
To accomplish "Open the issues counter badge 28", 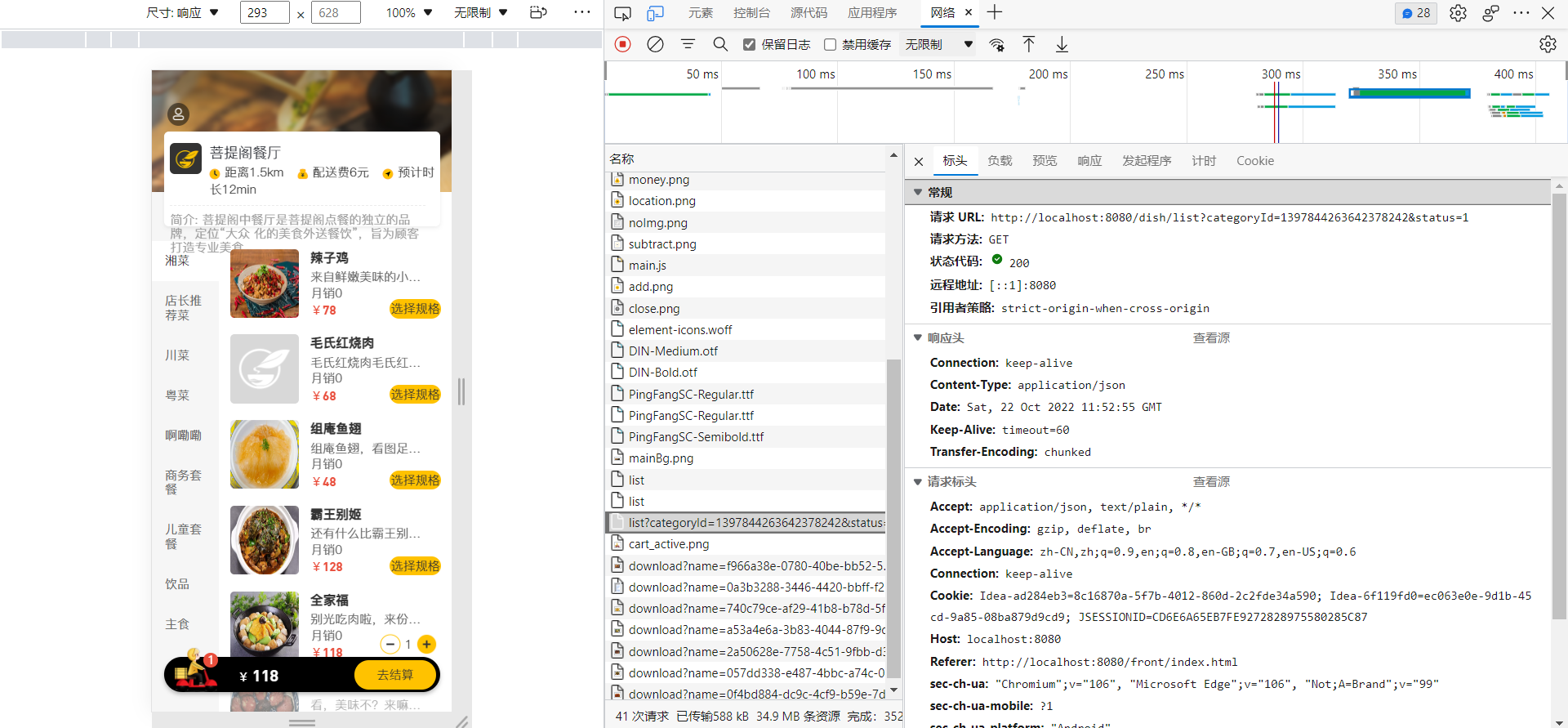I will point(1416,13).
